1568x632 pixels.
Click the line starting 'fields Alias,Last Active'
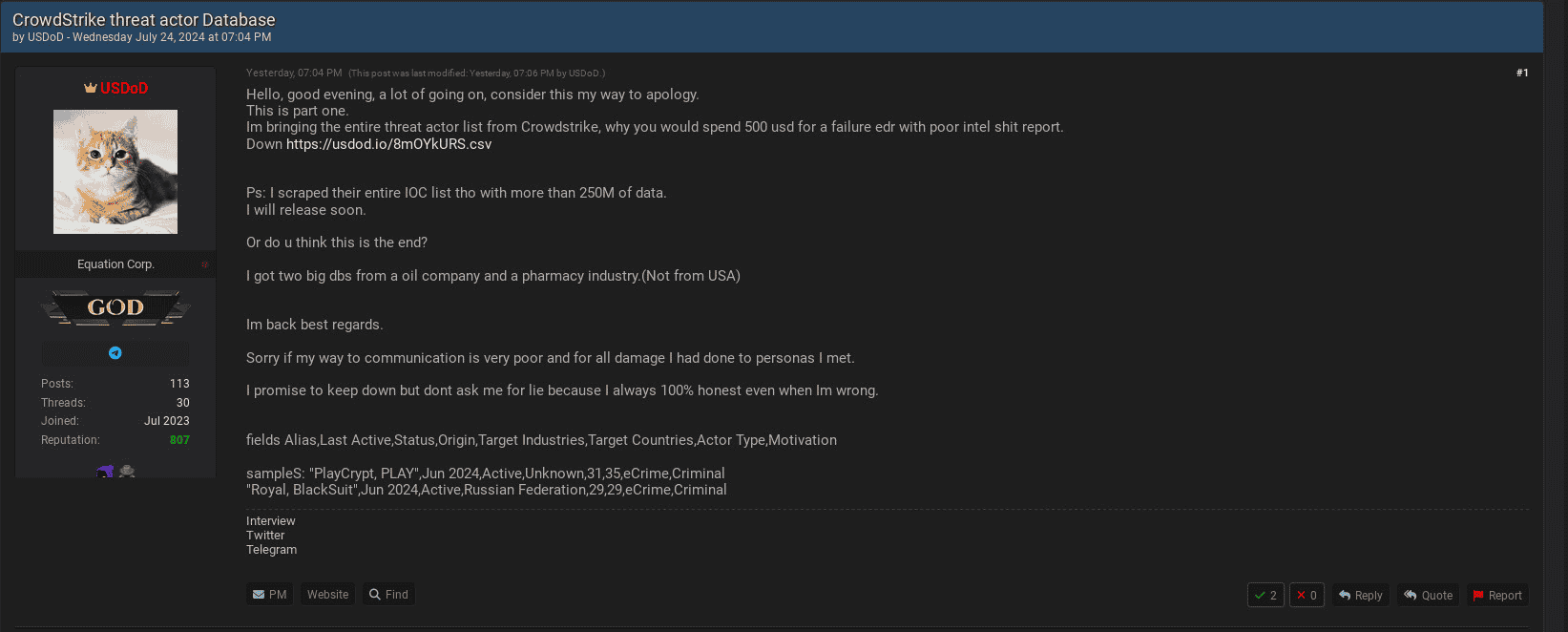[x=541, y=440]
